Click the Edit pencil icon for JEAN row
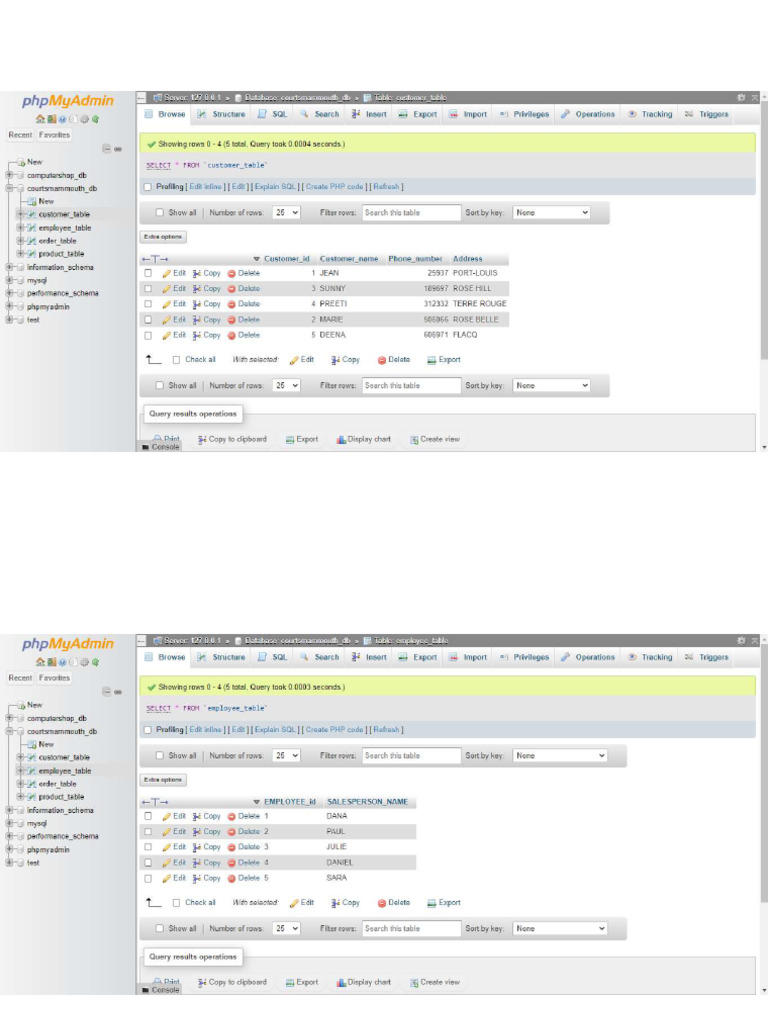The width and height of the screenshot is (768, 1024). [x=167, y=274]
